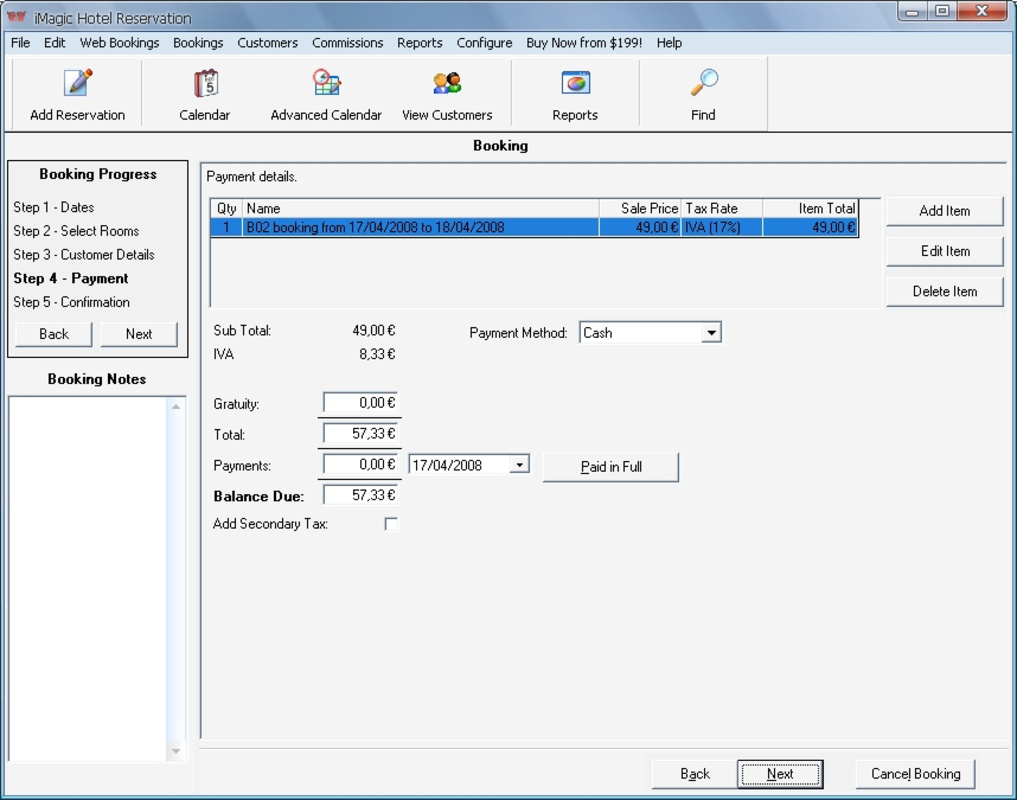Screen dimensions: 1017x800
Task: Click Step 2 - Select Rooms
Action: [x=76, y=231]
